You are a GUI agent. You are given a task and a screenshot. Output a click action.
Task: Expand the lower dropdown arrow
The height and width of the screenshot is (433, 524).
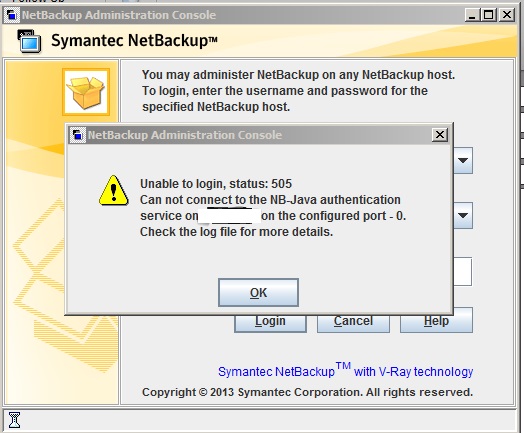click(x=463, y=215)
